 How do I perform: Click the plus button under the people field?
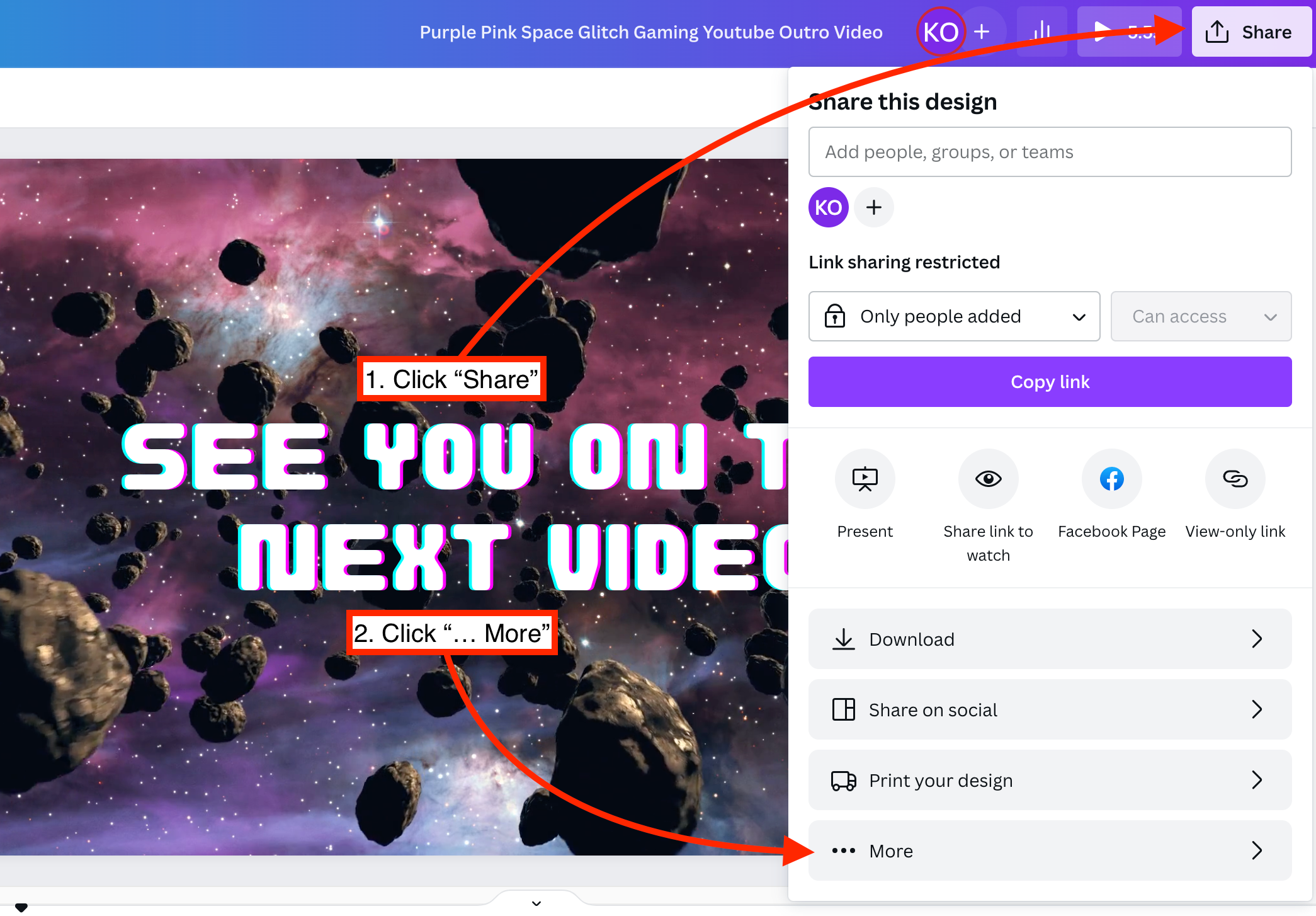(874, 207)
